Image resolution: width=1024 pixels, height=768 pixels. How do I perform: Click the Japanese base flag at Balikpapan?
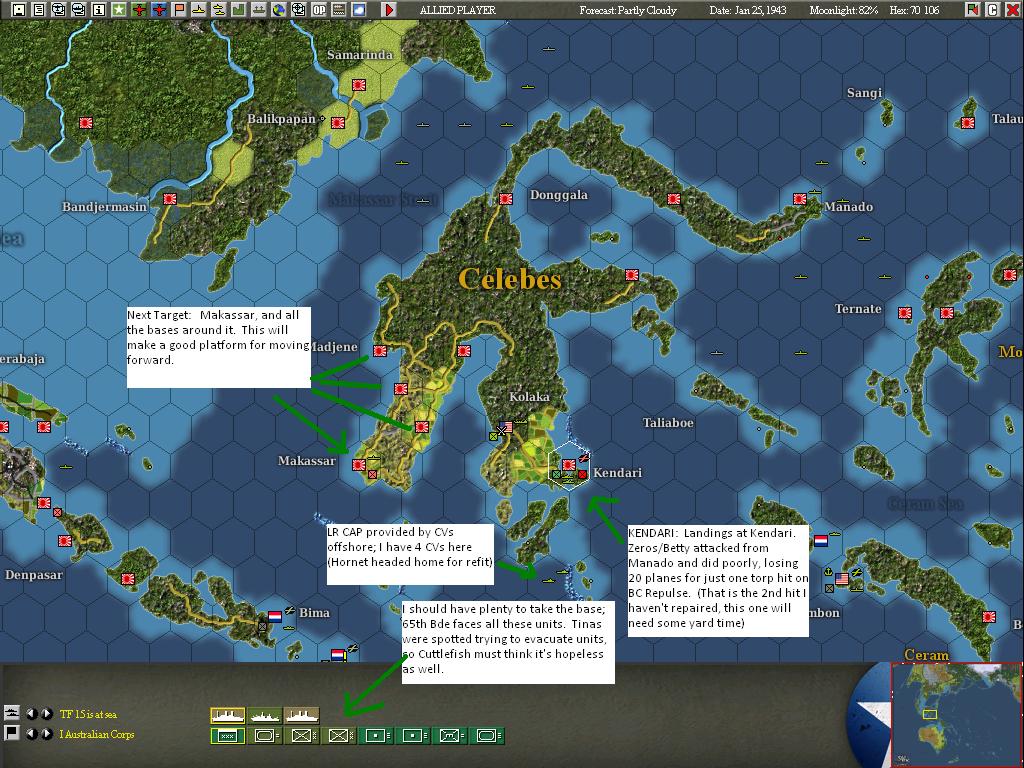pyautogui.click(x=338, y=122)
